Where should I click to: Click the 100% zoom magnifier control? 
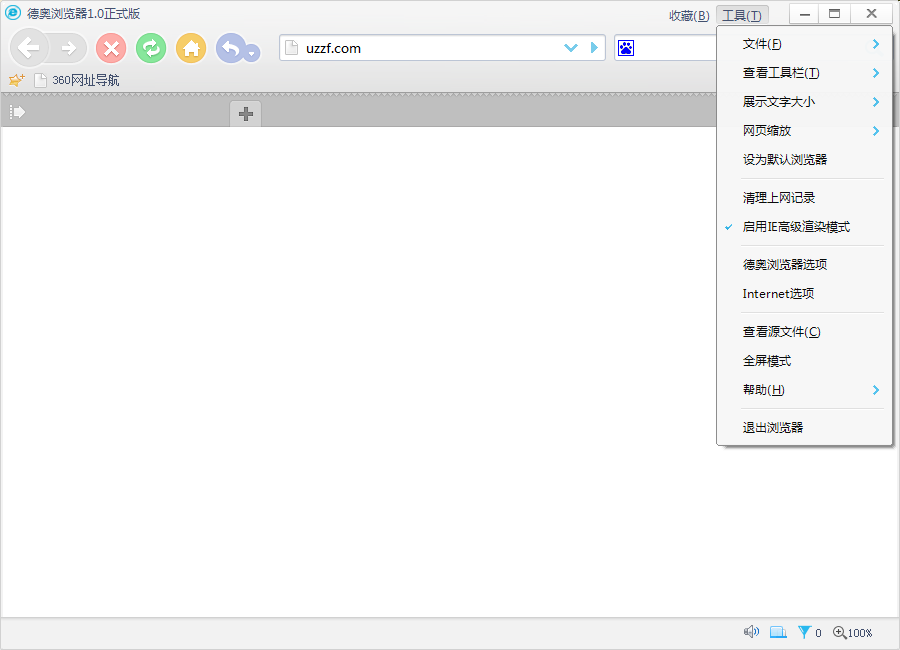point(853,633)
